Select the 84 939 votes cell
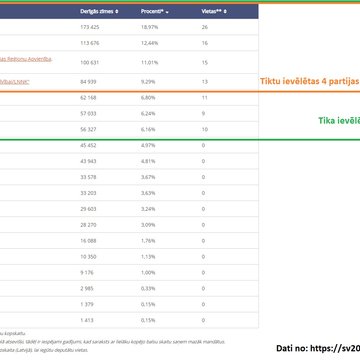 pyautogui.click(x=88, y=82)
